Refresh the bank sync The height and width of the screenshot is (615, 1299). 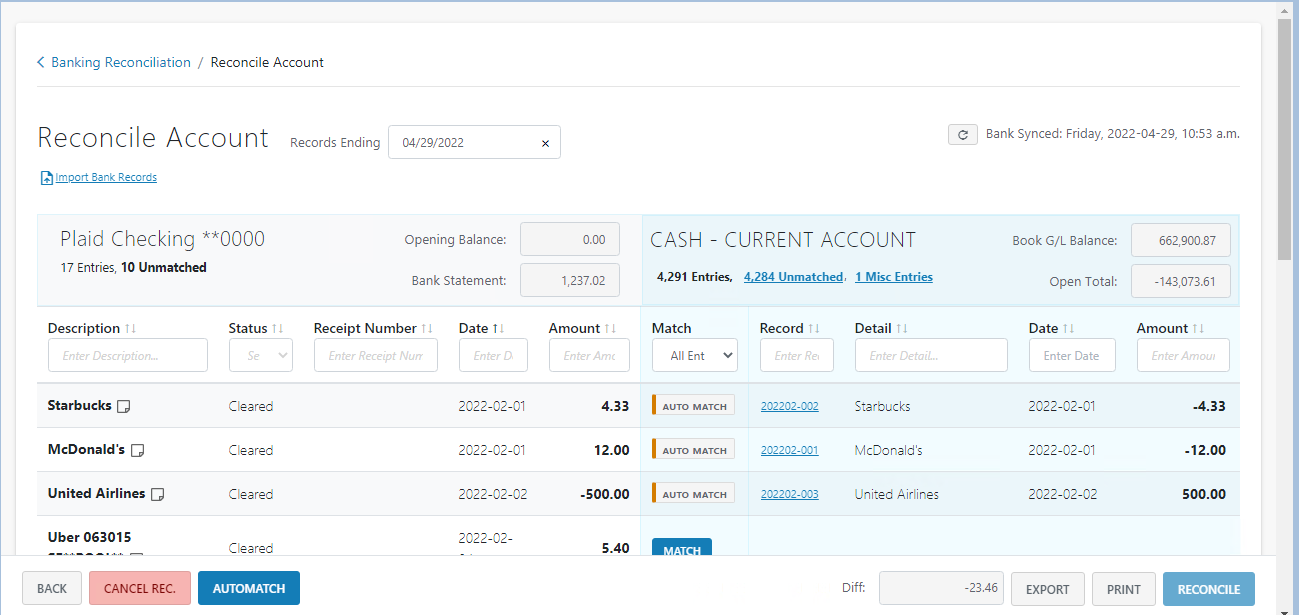click(x=962, y=133)
